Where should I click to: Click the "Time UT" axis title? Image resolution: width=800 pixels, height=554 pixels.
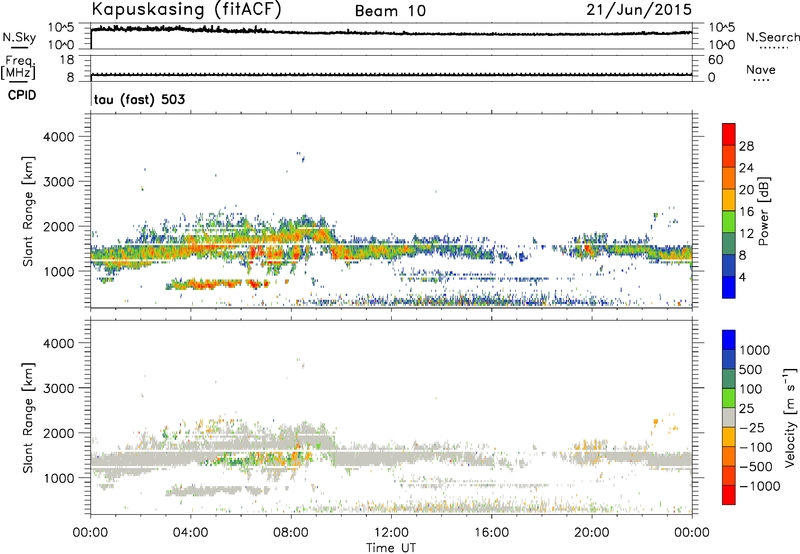[391, 548]
